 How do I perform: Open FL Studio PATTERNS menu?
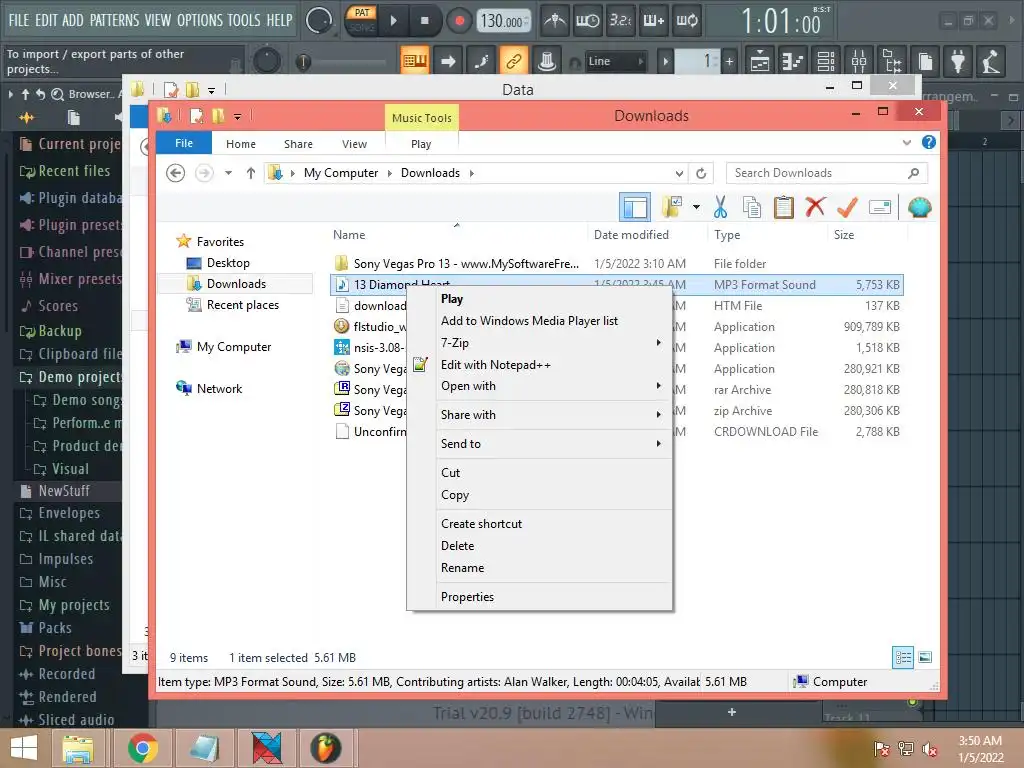114,20
